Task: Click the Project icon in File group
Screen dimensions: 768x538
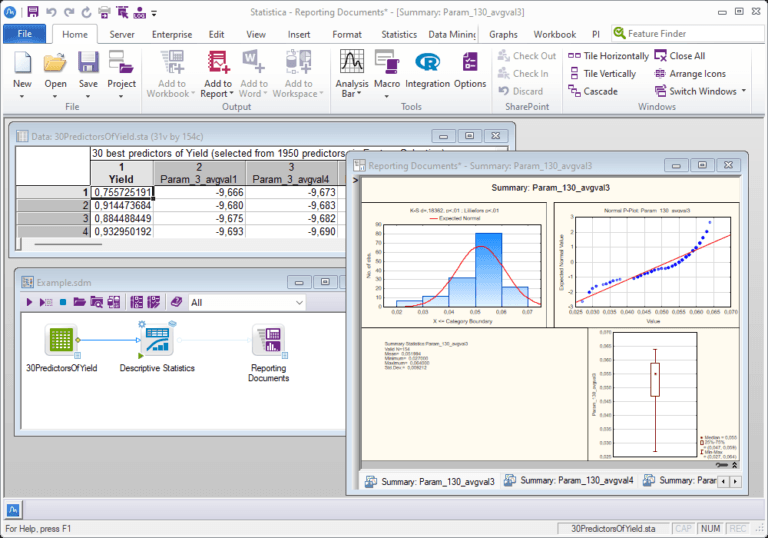Action: pyautogui.click(x=121, y=62)
